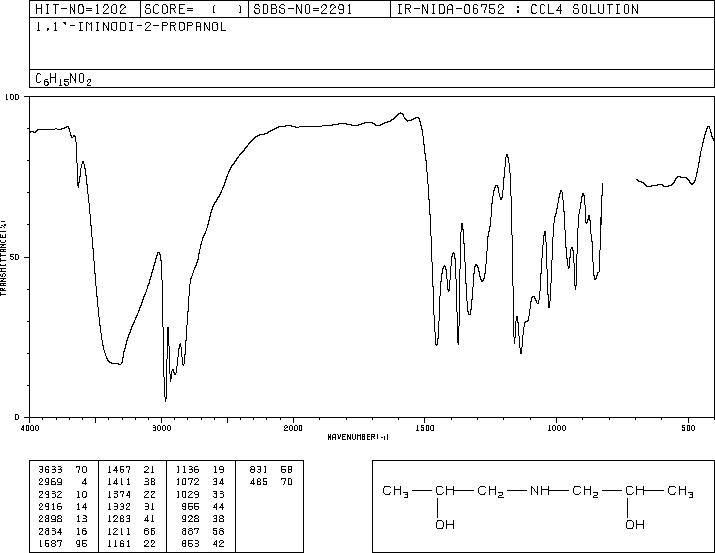Select the TRANSMITTANCE vertical axis title

coord(4,257)
